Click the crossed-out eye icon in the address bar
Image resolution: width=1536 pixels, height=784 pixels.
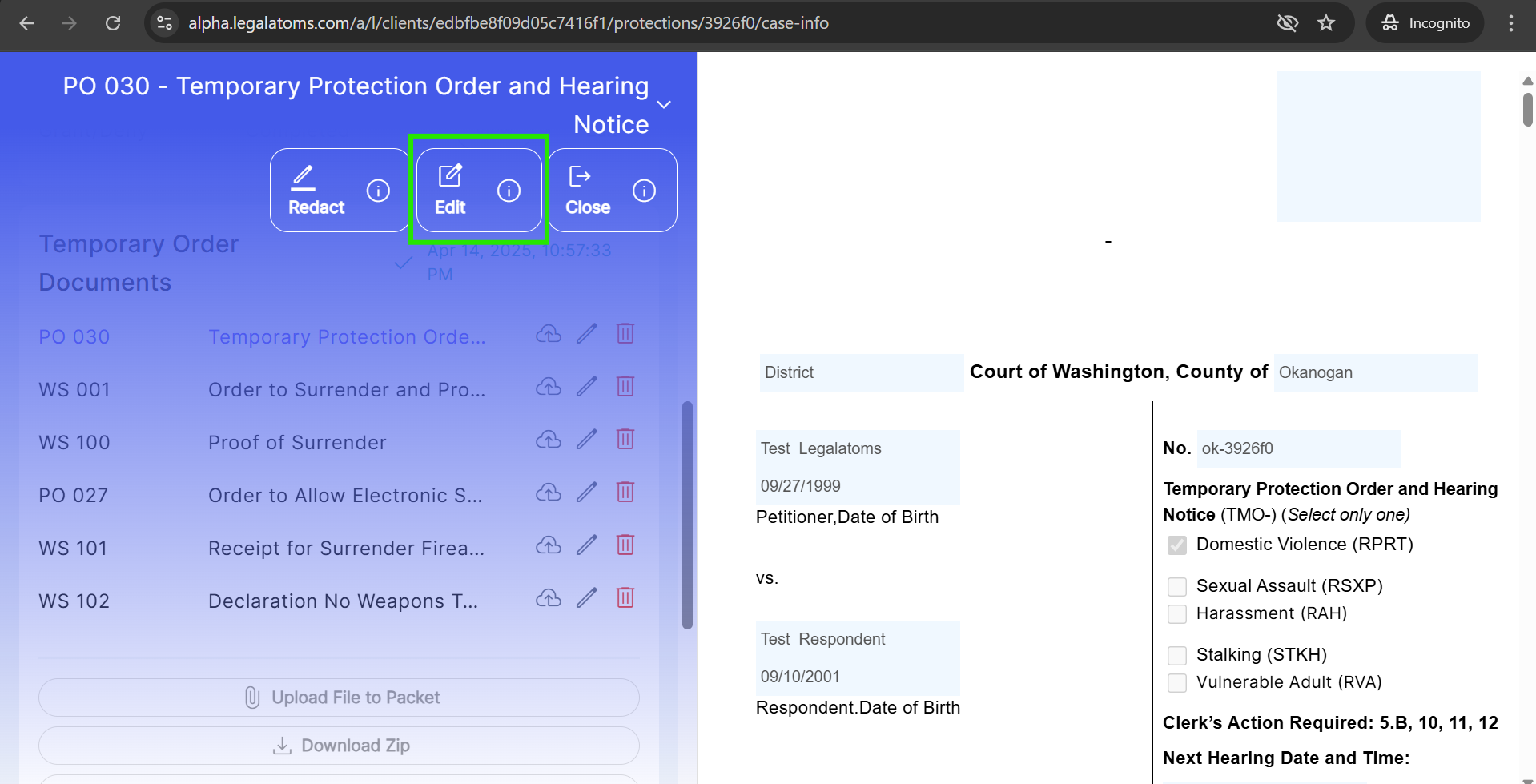pos(1287,23)
